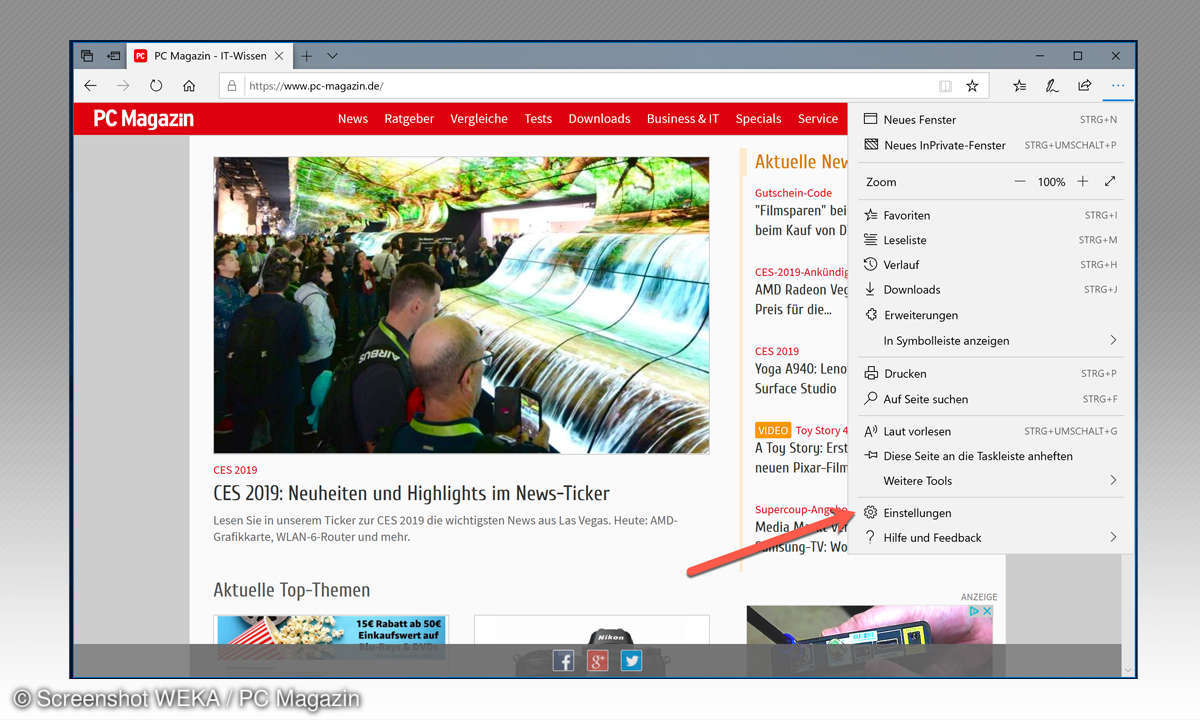Image resolution: width=1200 pixels, height=720 pixels.
Task: Open the Ratgeber navigation link
Action: click(409, 119)
